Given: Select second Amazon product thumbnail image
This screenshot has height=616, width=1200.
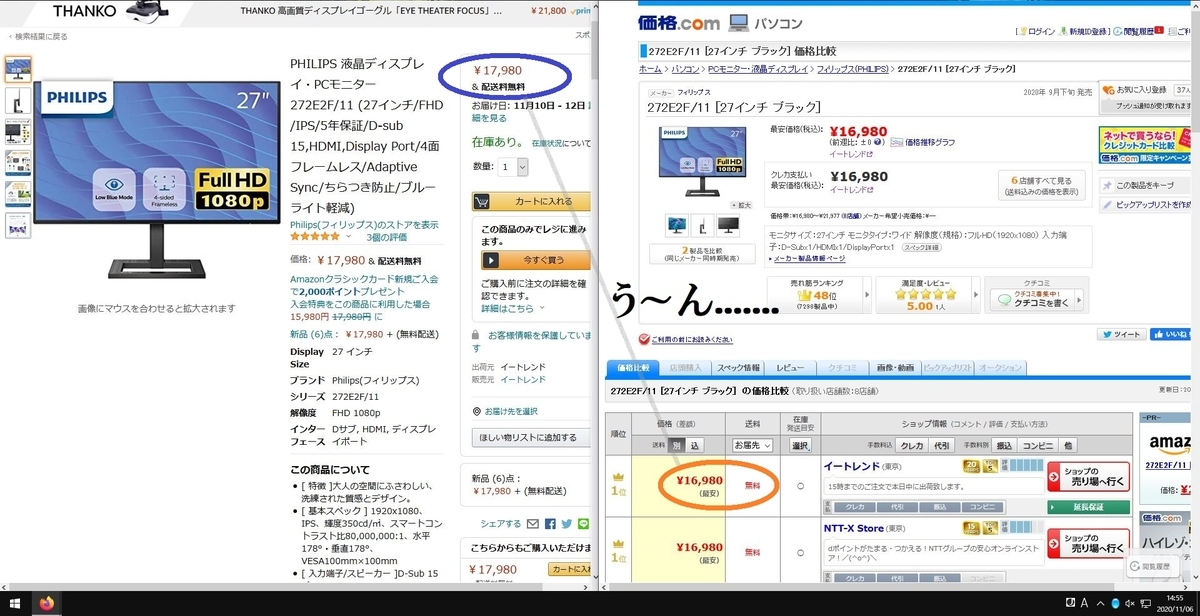Looking at the screenshot, I should 18,100.
